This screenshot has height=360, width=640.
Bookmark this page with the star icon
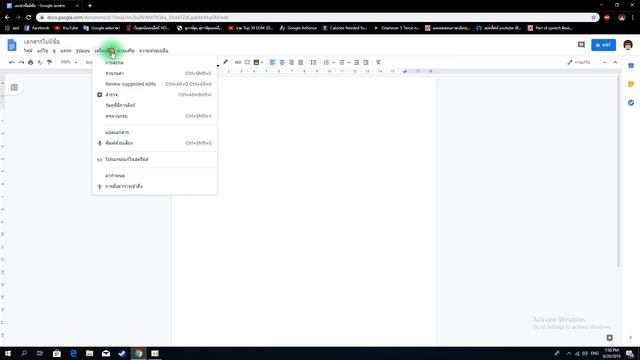593,18
